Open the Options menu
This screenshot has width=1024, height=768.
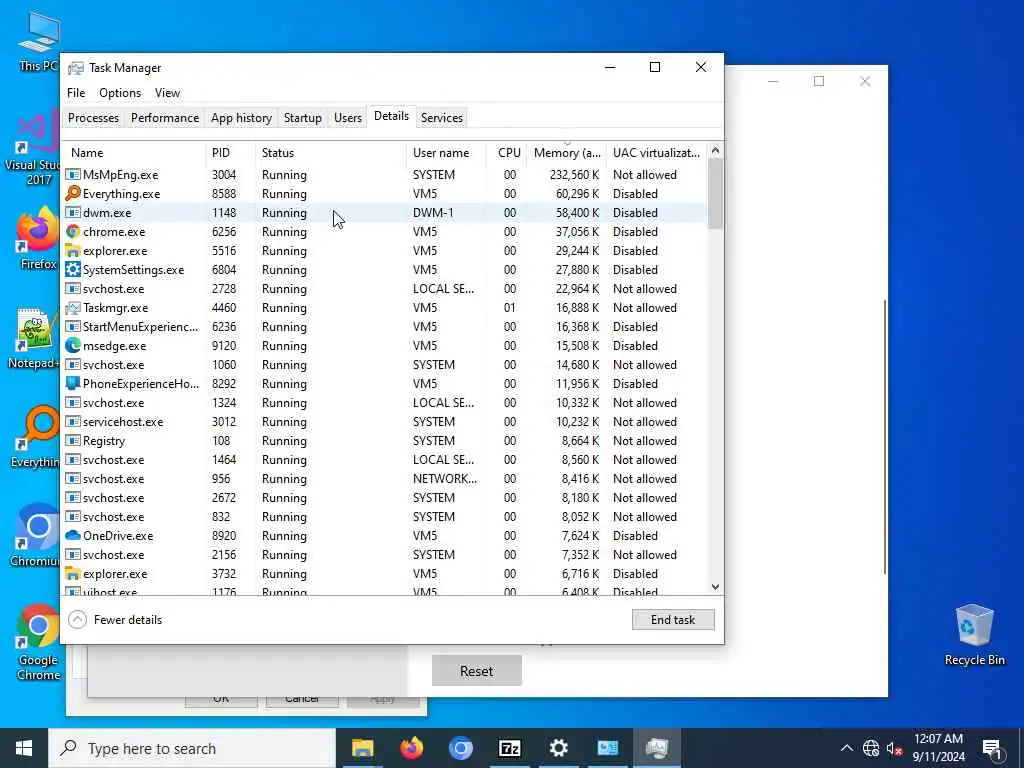click(120, 93)
